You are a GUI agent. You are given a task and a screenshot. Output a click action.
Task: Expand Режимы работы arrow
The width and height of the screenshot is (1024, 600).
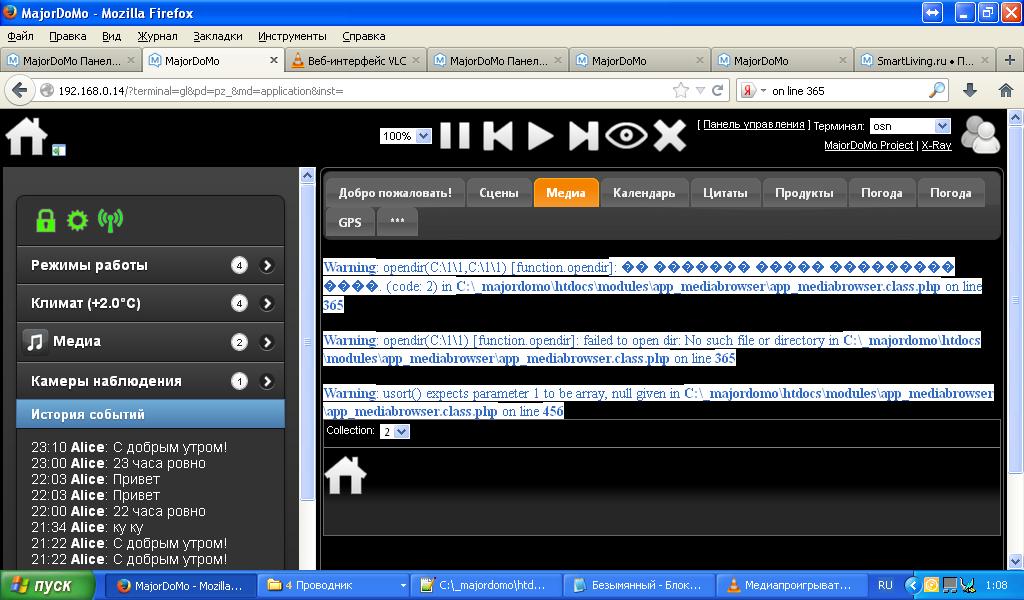(266, 265)
